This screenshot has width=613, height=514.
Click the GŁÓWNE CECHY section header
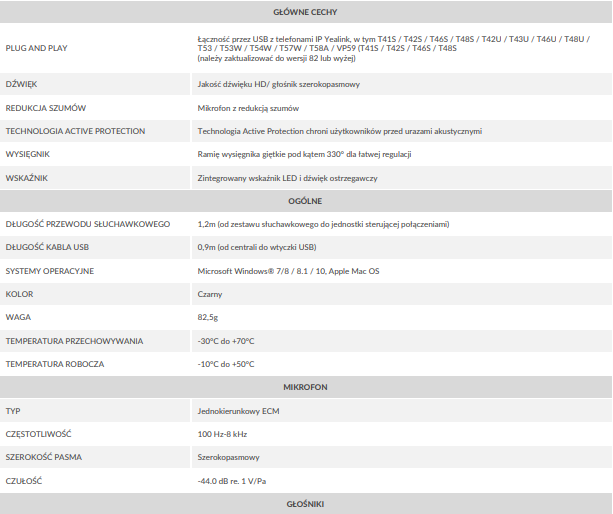tap(305, 12)
